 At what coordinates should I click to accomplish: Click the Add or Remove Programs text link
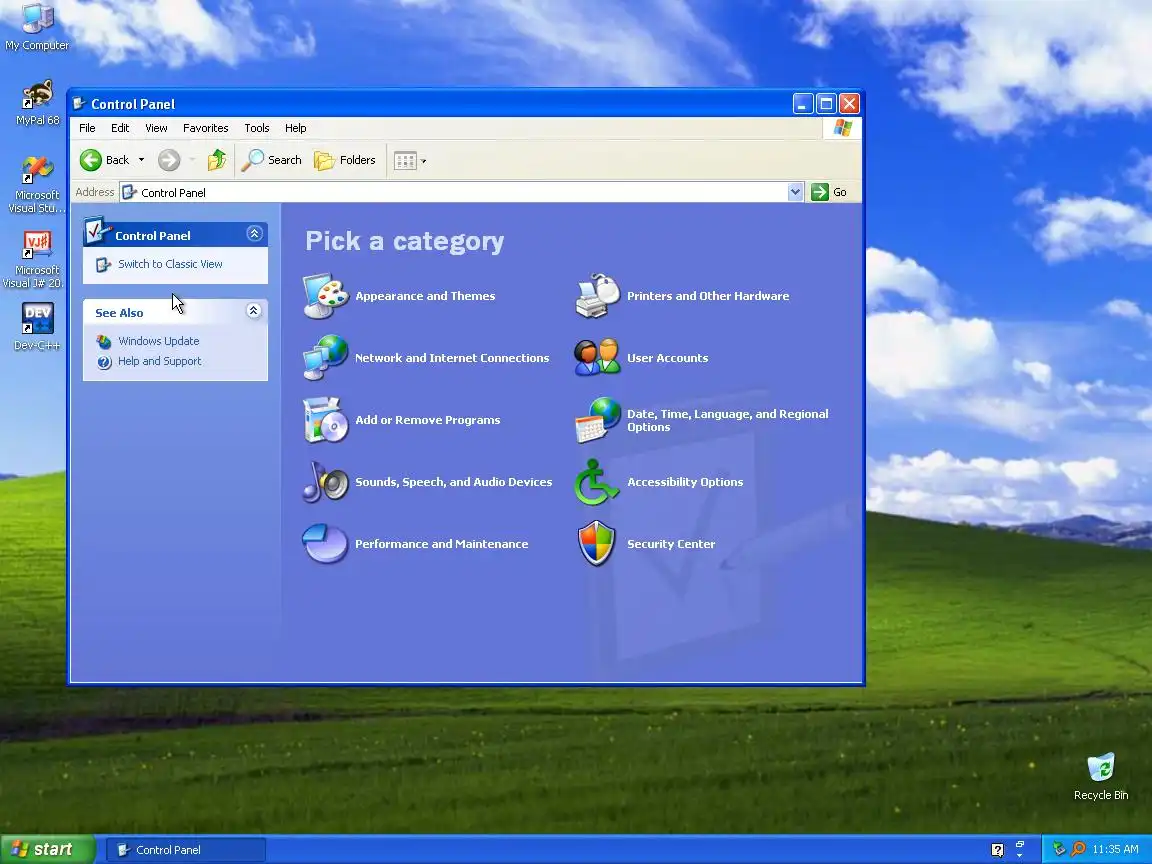pyautogui.click(x=428, y=420)
